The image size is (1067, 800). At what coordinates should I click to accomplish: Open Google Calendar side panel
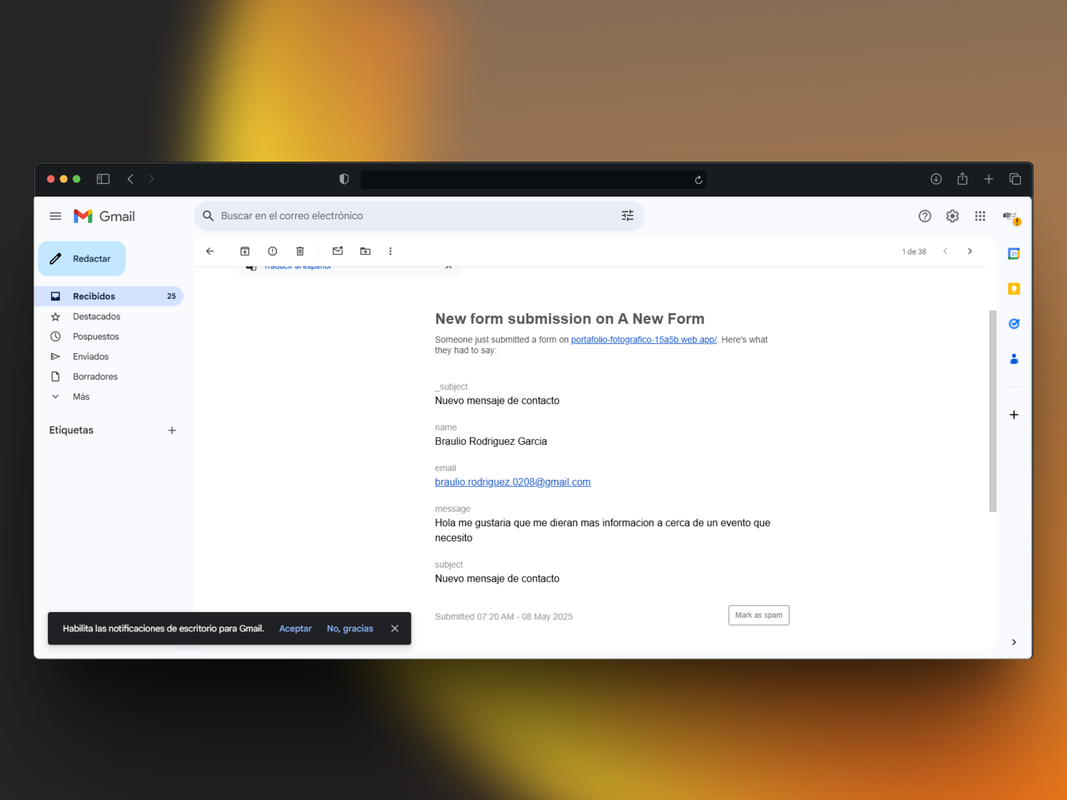(1014, 254)
